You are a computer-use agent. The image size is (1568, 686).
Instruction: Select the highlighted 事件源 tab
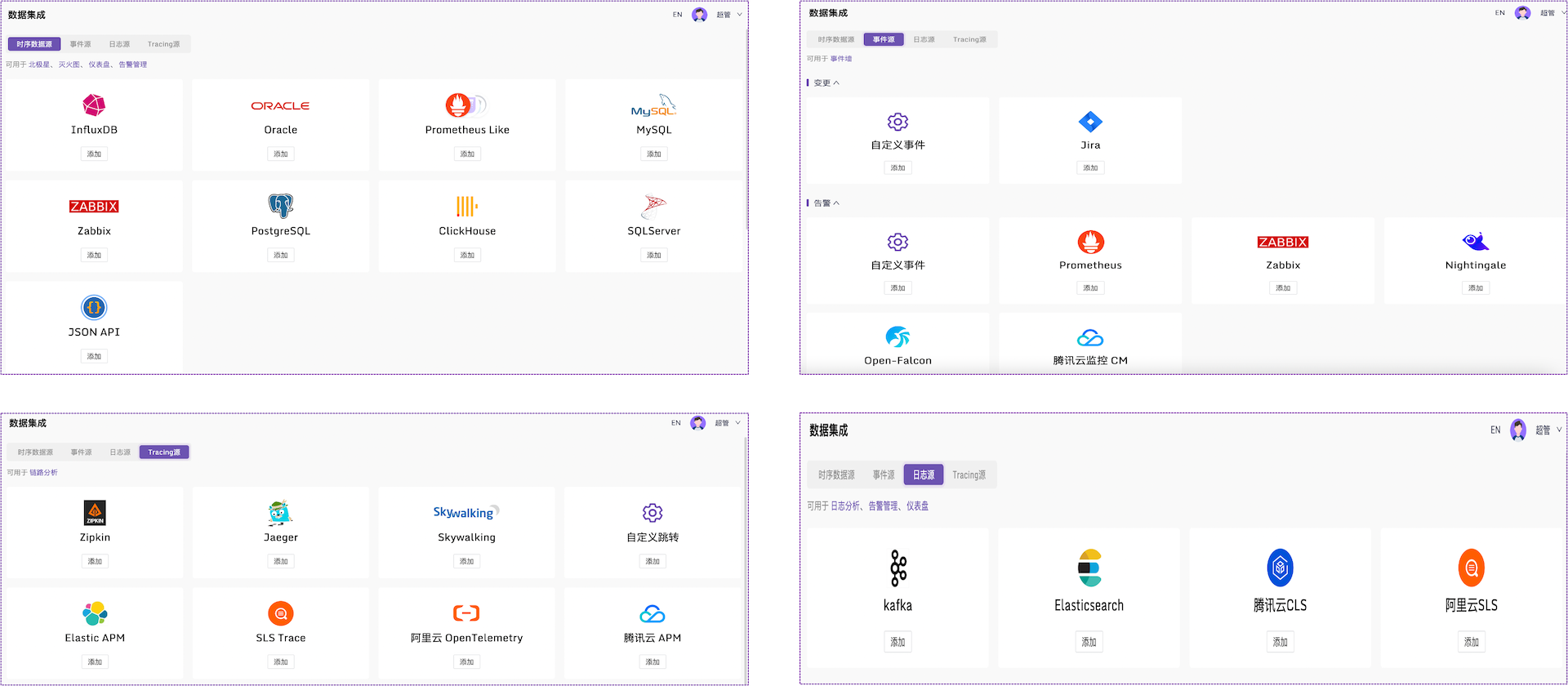point(884,39)
